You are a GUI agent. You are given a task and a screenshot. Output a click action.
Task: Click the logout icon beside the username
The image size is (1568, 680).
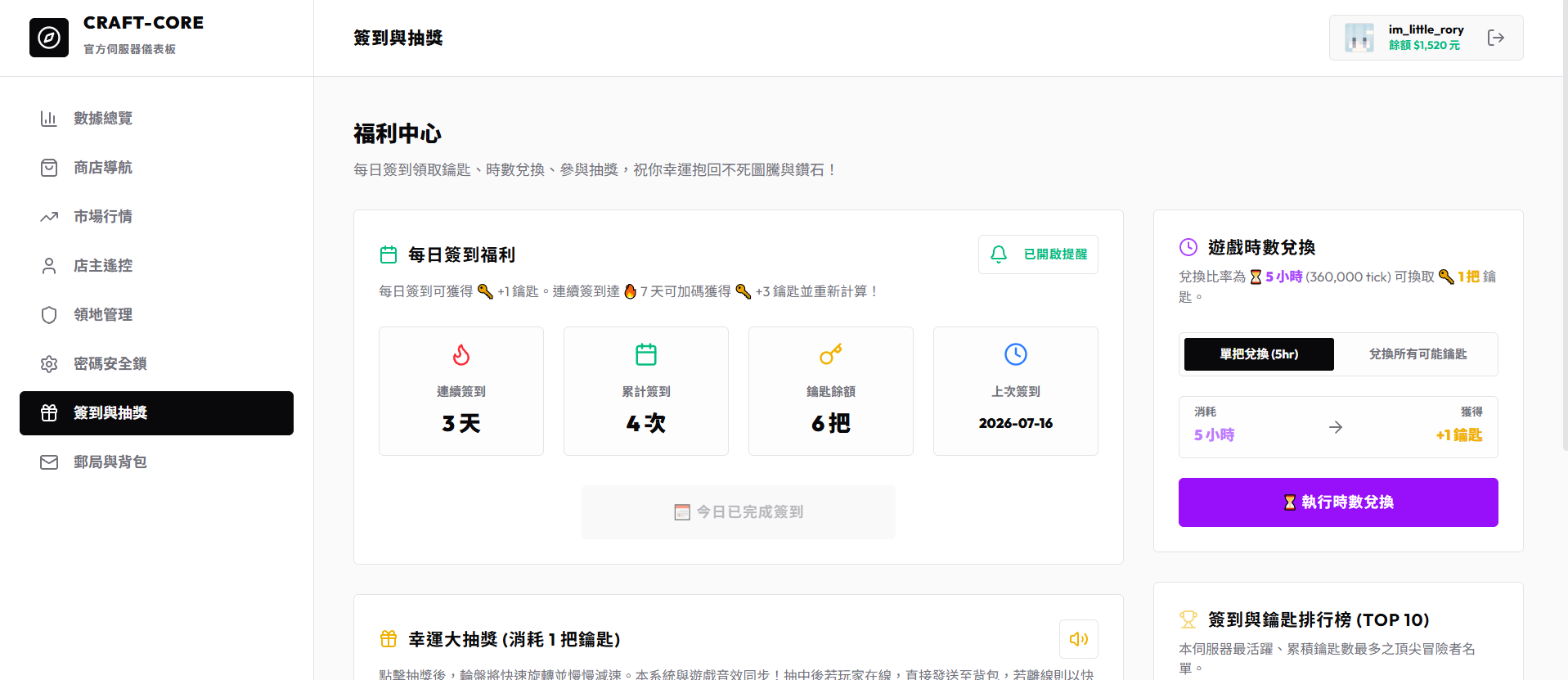click(x=1496, y=38)
